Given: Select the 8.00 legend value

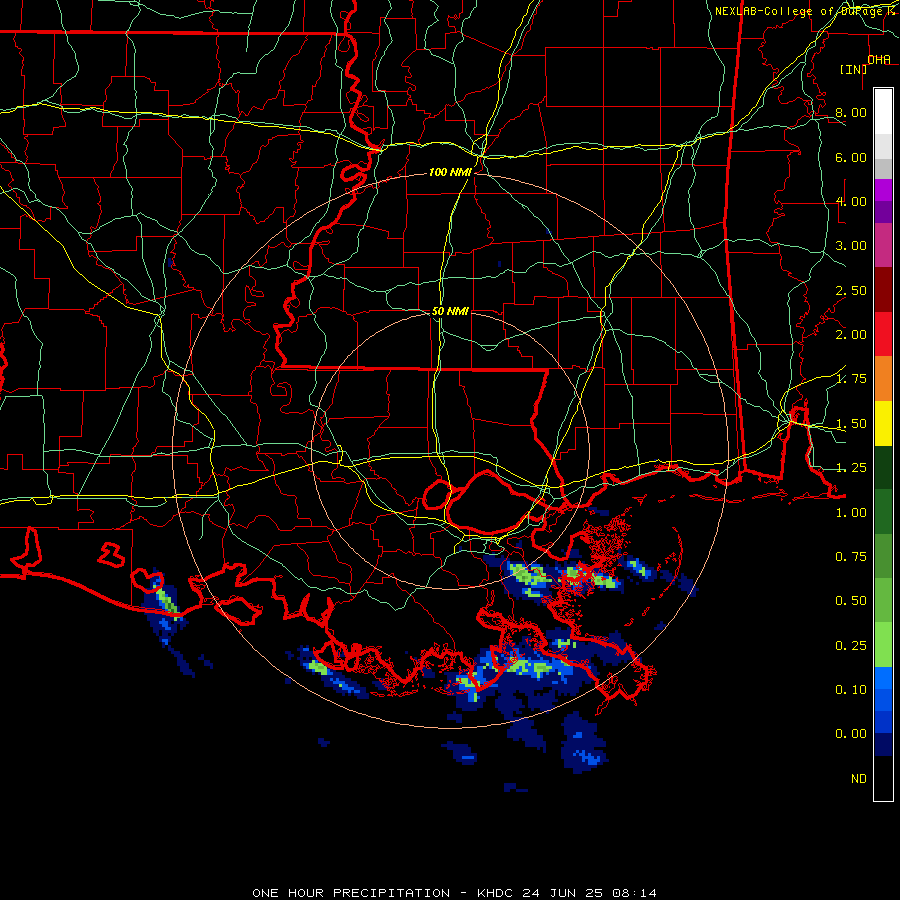Looking at the screenshot, I should point(851,112).
